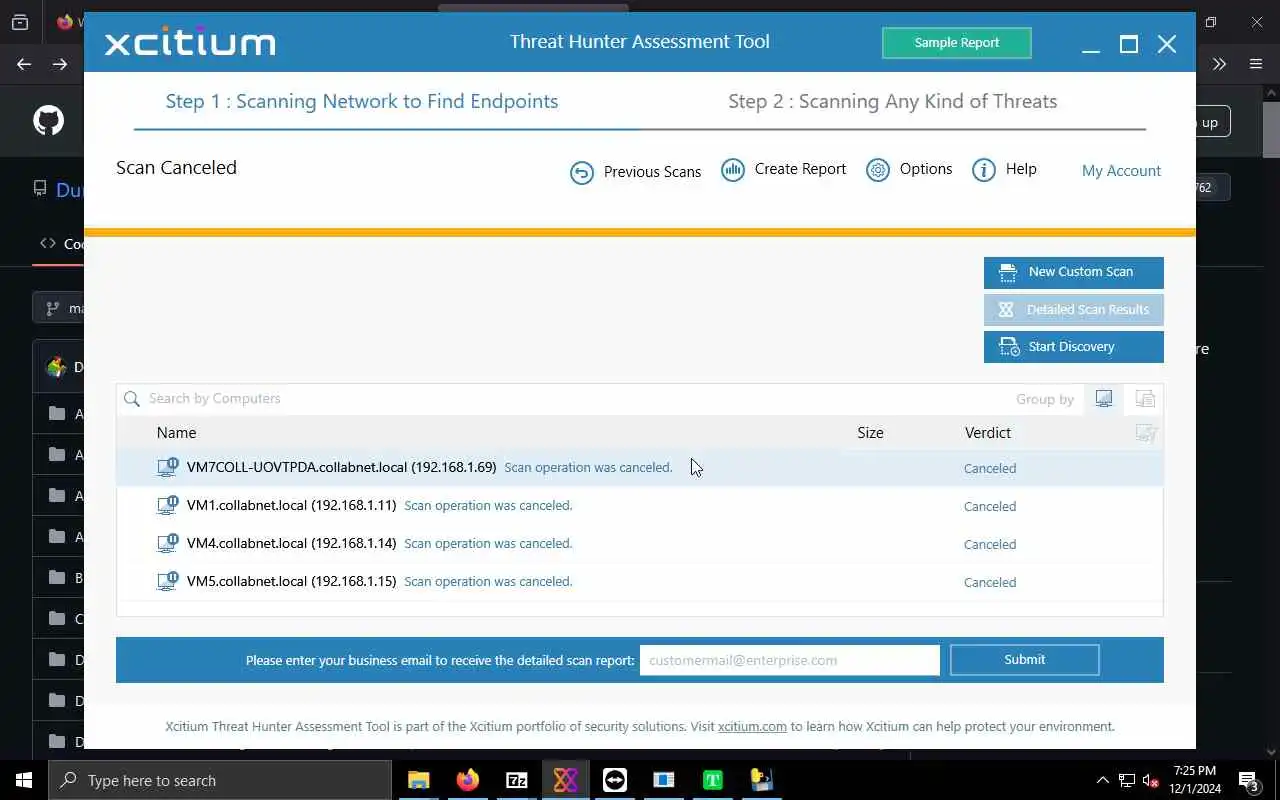Click the muted volume tray icon

click(x=1151, y=781)
